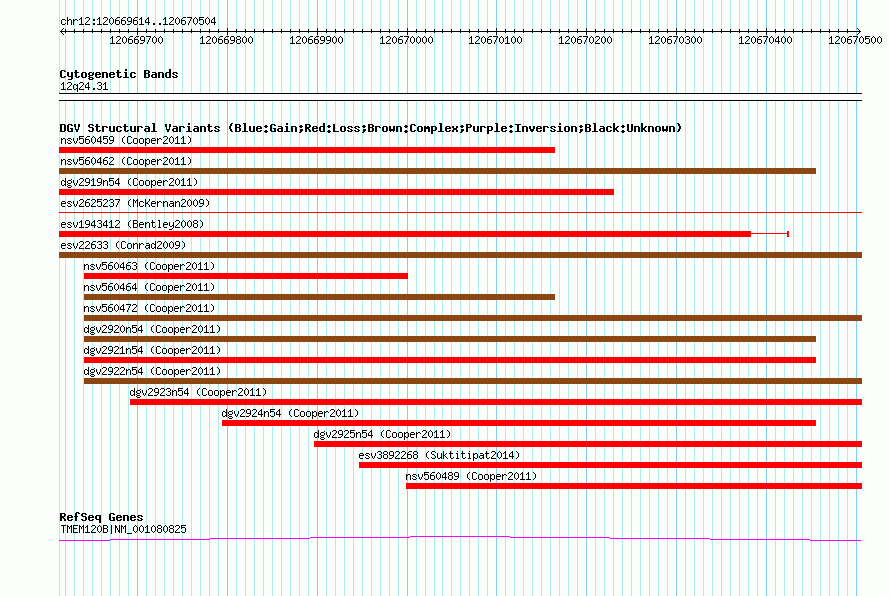Viewport: 890px width, 596px height.
Task: Click the chr12:120669614..120670504 coordinate text
Action: point(138,22)
